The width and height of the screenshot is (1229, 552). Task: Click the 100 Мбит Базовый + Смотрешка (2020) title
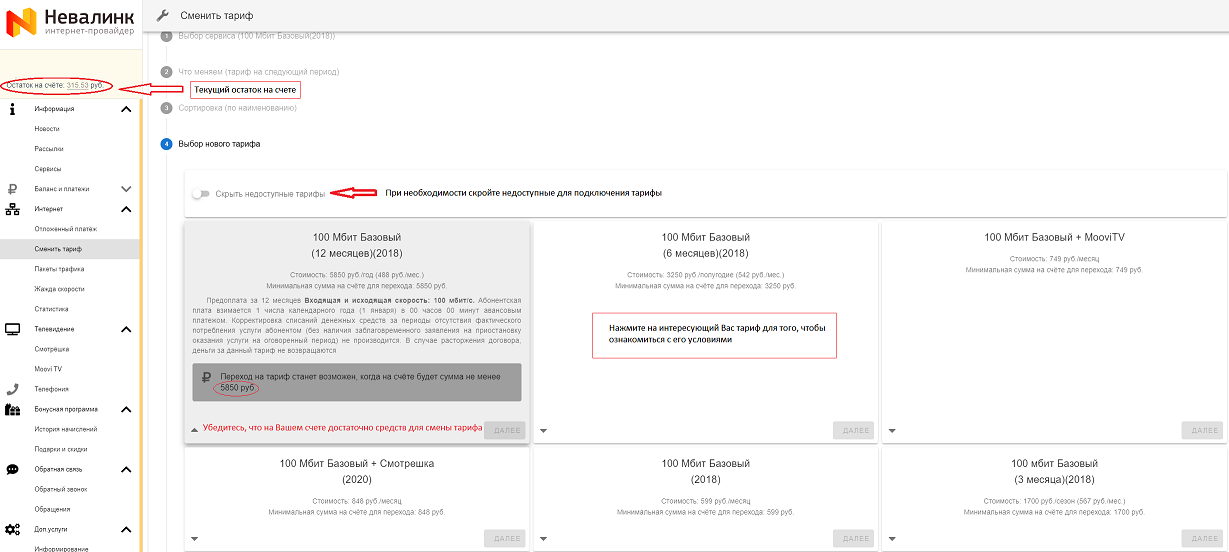357,471
